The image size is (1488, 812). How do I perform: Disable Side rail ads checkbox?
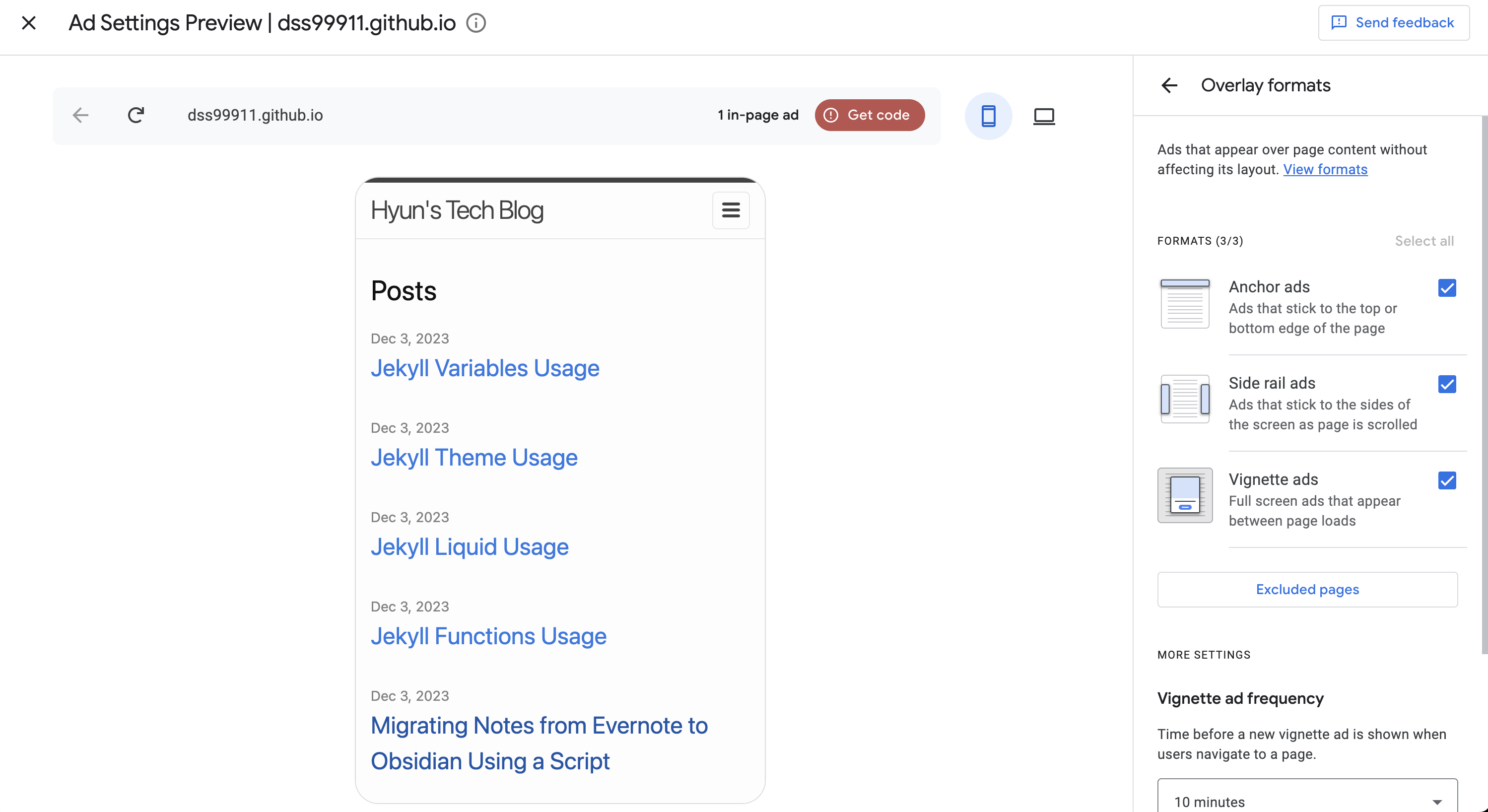[x=1446, y=384]
